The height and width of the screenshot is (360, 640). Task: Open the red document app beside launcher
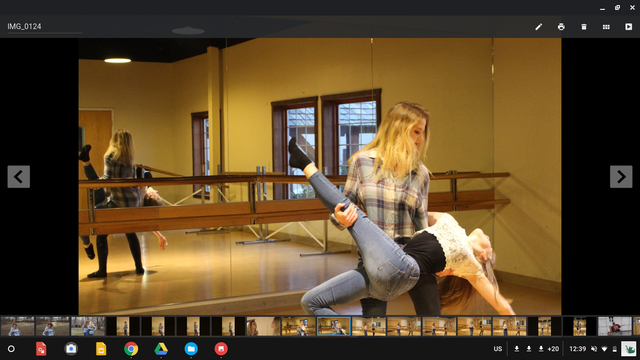click(x=41, y=349)
